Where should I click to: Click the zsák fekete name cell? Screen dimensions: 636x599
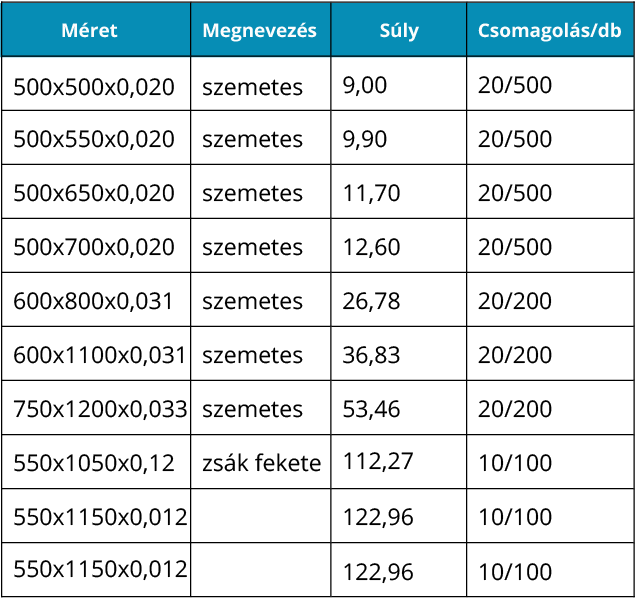click(x=261, y=463)
